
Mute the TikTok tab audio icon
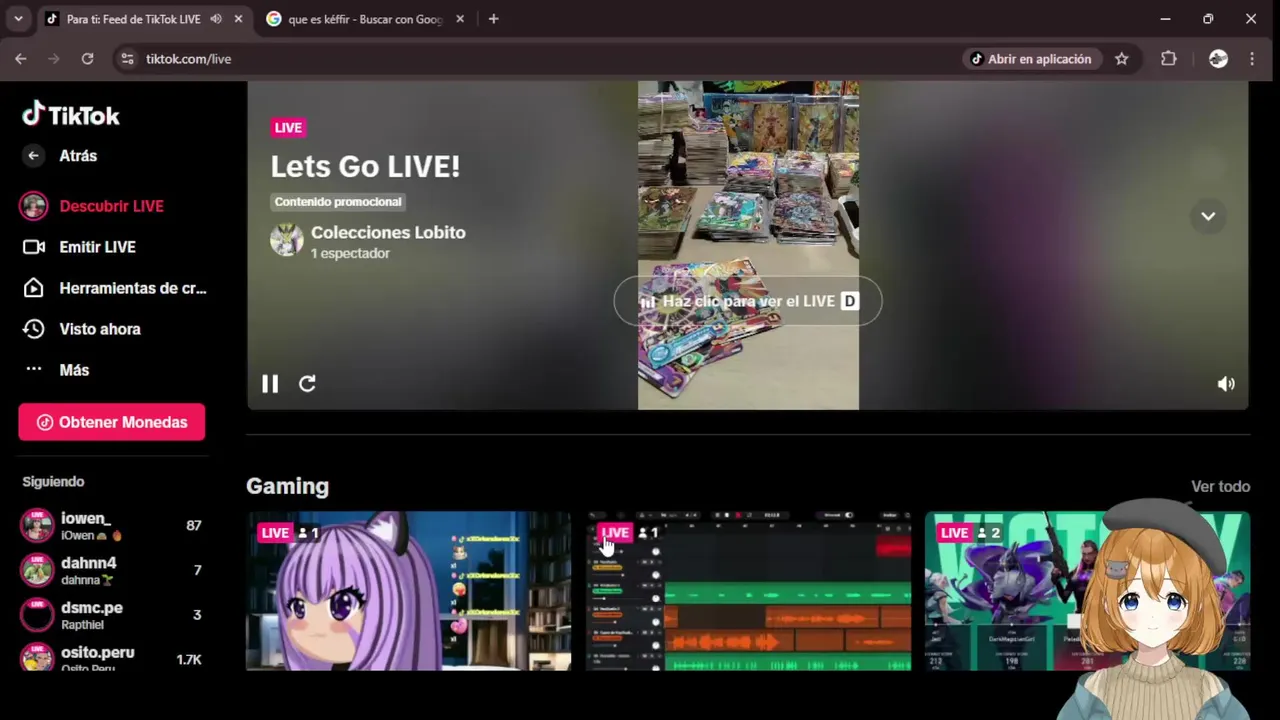[216, 19]
